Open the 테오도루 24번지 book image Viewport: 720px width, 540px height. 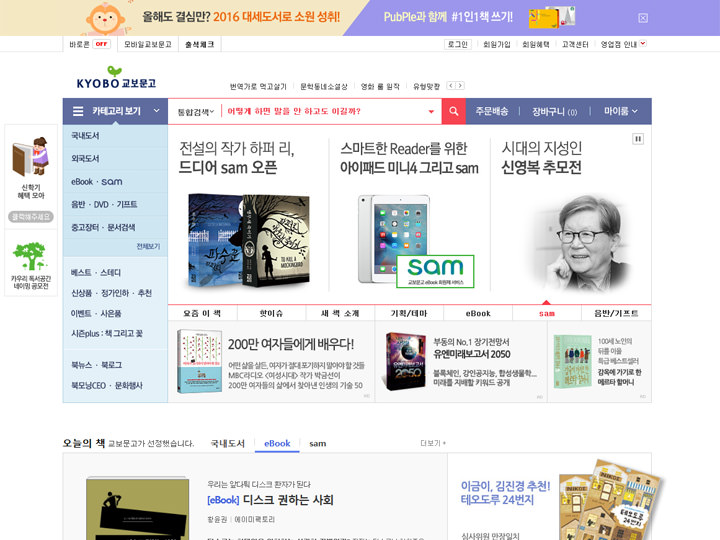(611, 501)
